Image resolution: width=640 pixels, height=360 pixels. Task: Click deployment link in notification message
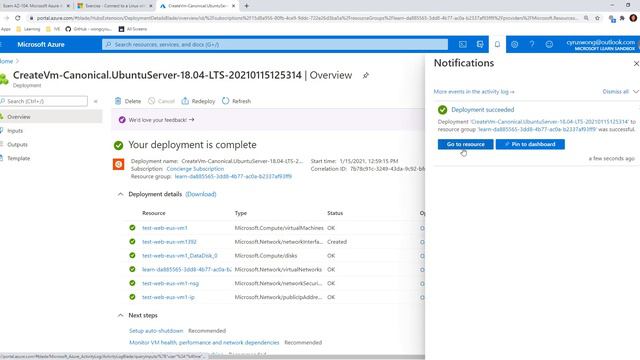(x=549, y=122)
